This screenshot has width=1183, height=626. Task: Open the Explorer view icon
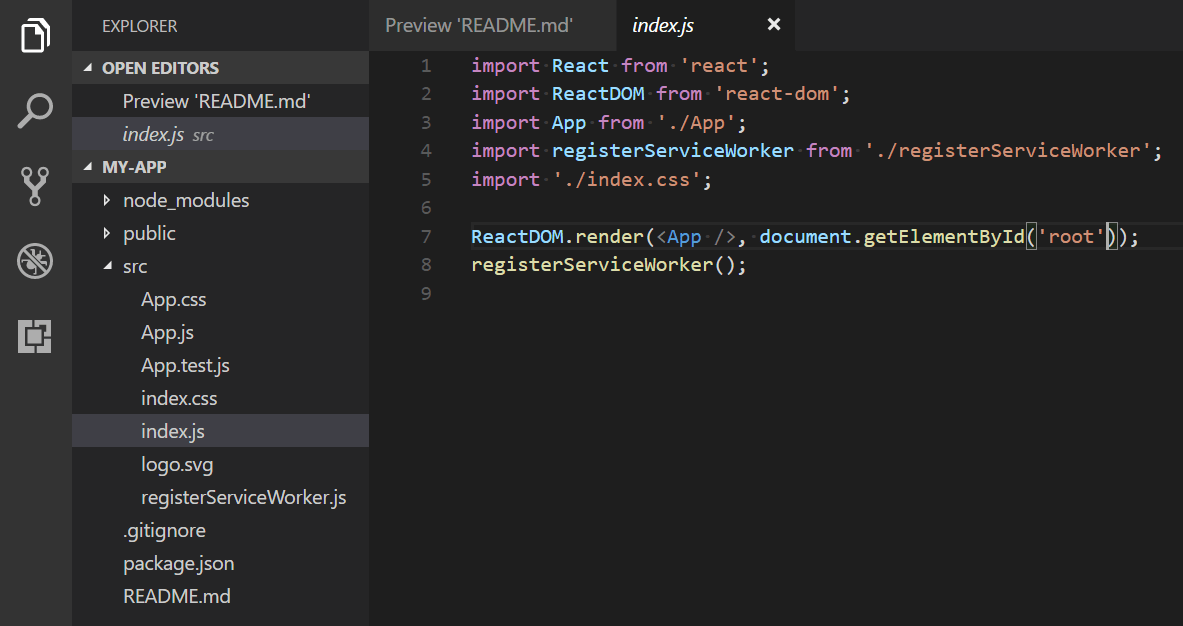coord(35,35)
